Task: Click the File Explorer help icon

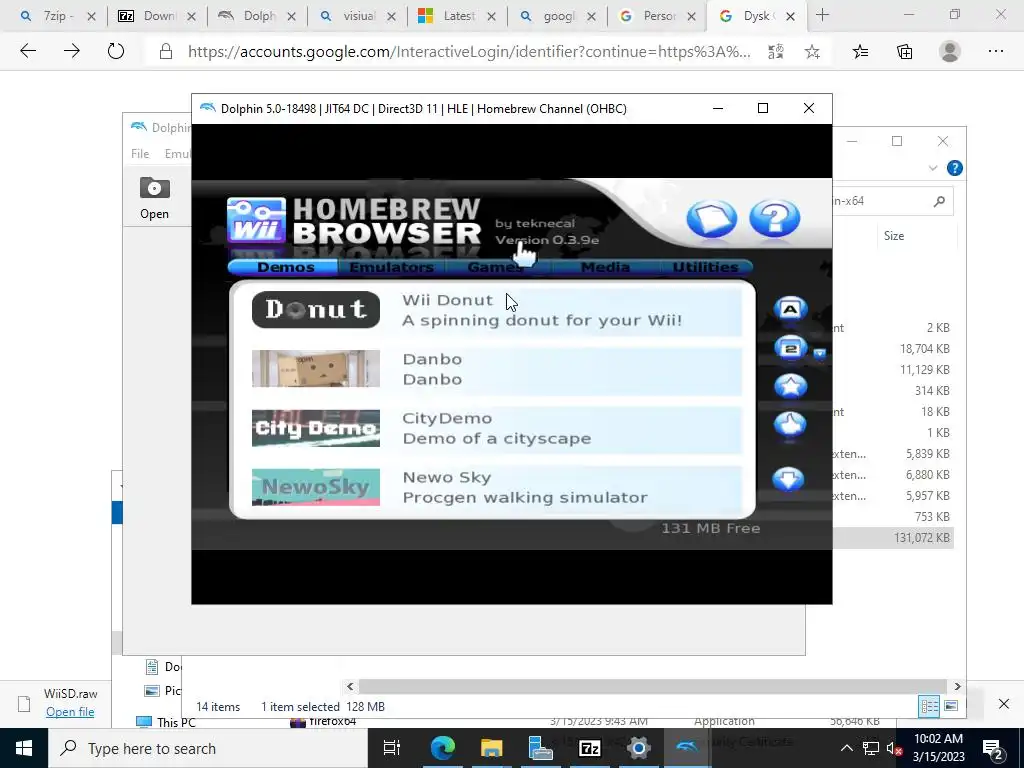Action: pos(954,168)
